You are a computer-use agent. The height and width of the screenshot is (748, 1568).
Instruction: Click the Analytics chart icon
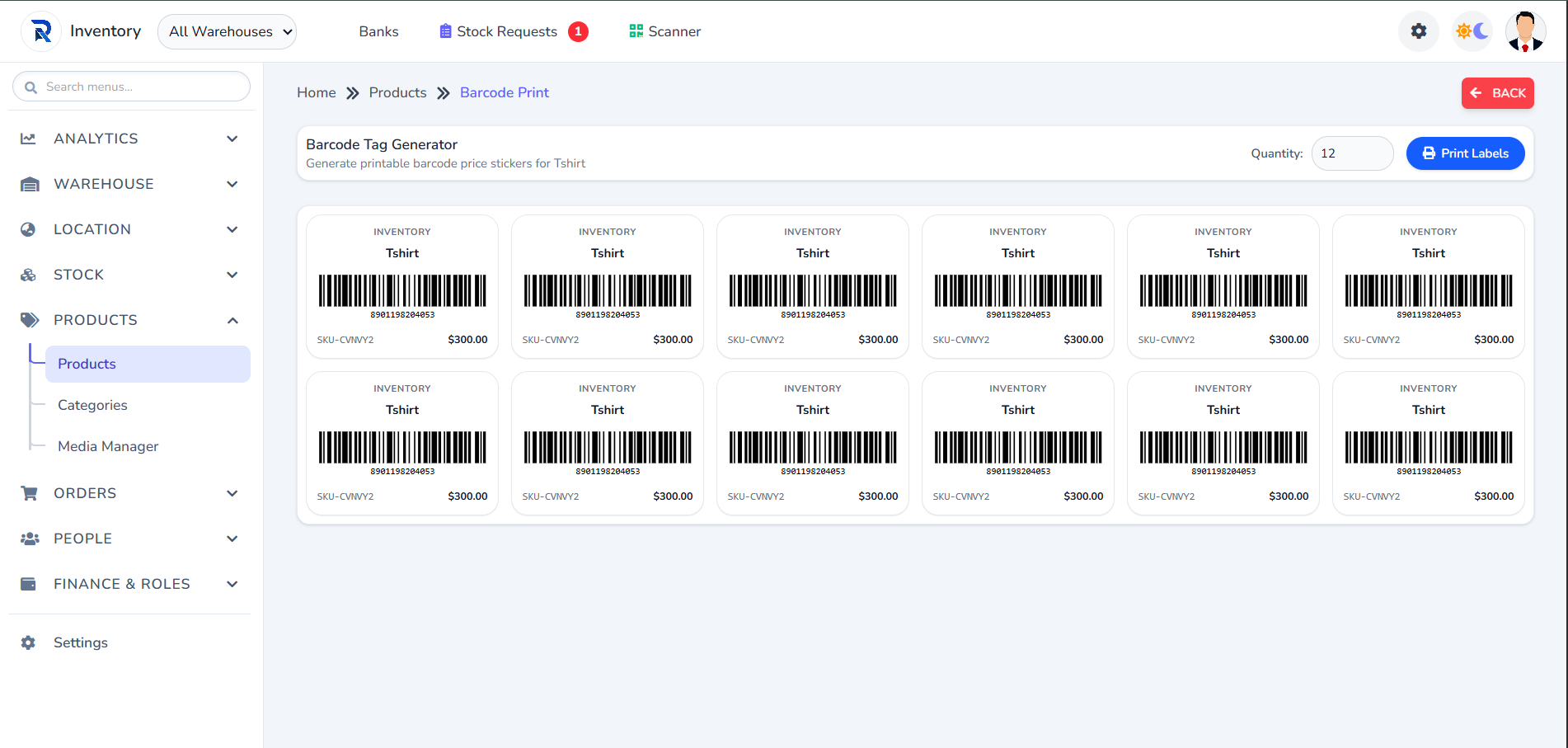[28, 139]
